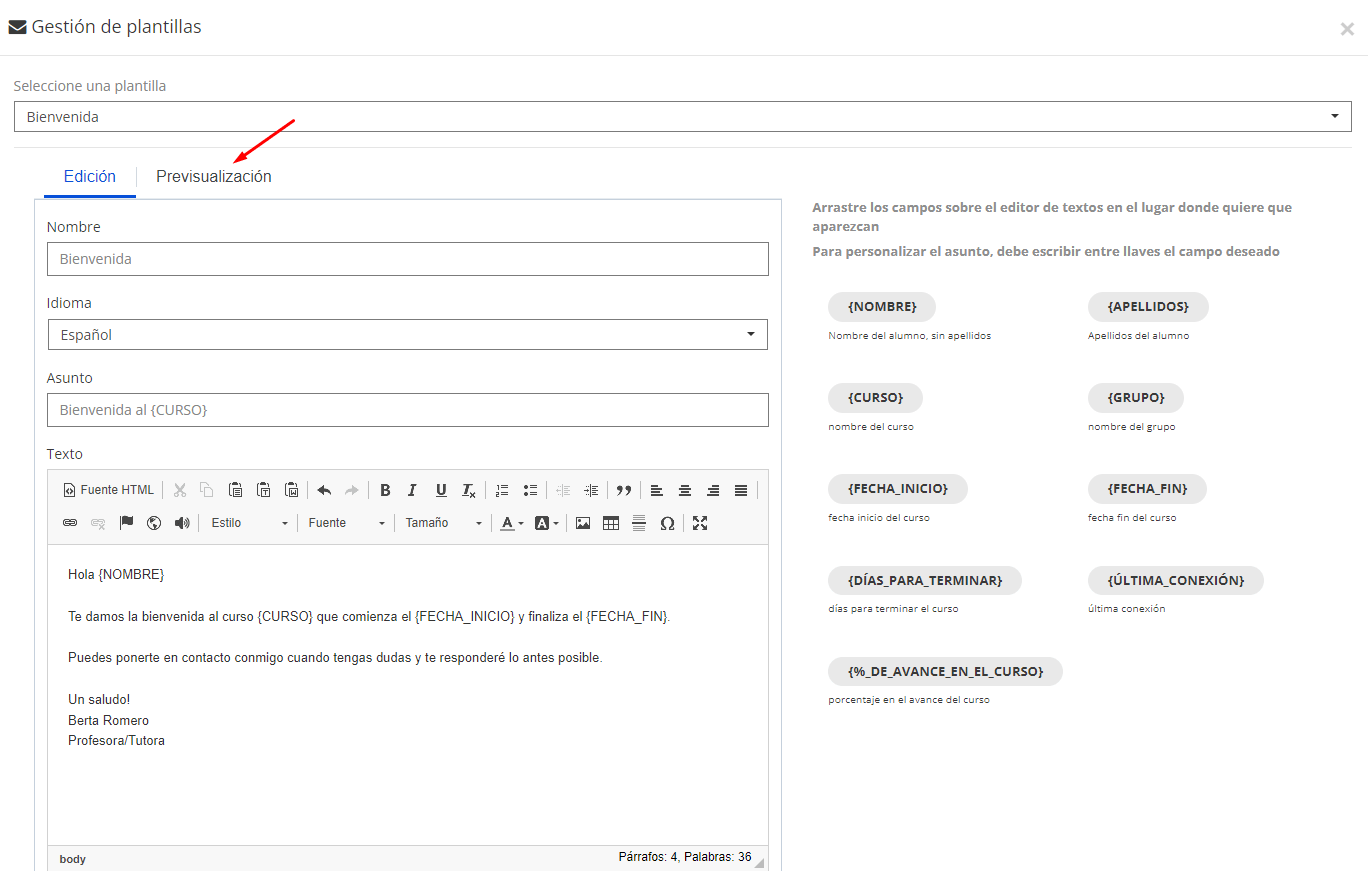Screen dimensions: 1368x871
Task: Click the Asunto input field
Action: pos(407,410)
